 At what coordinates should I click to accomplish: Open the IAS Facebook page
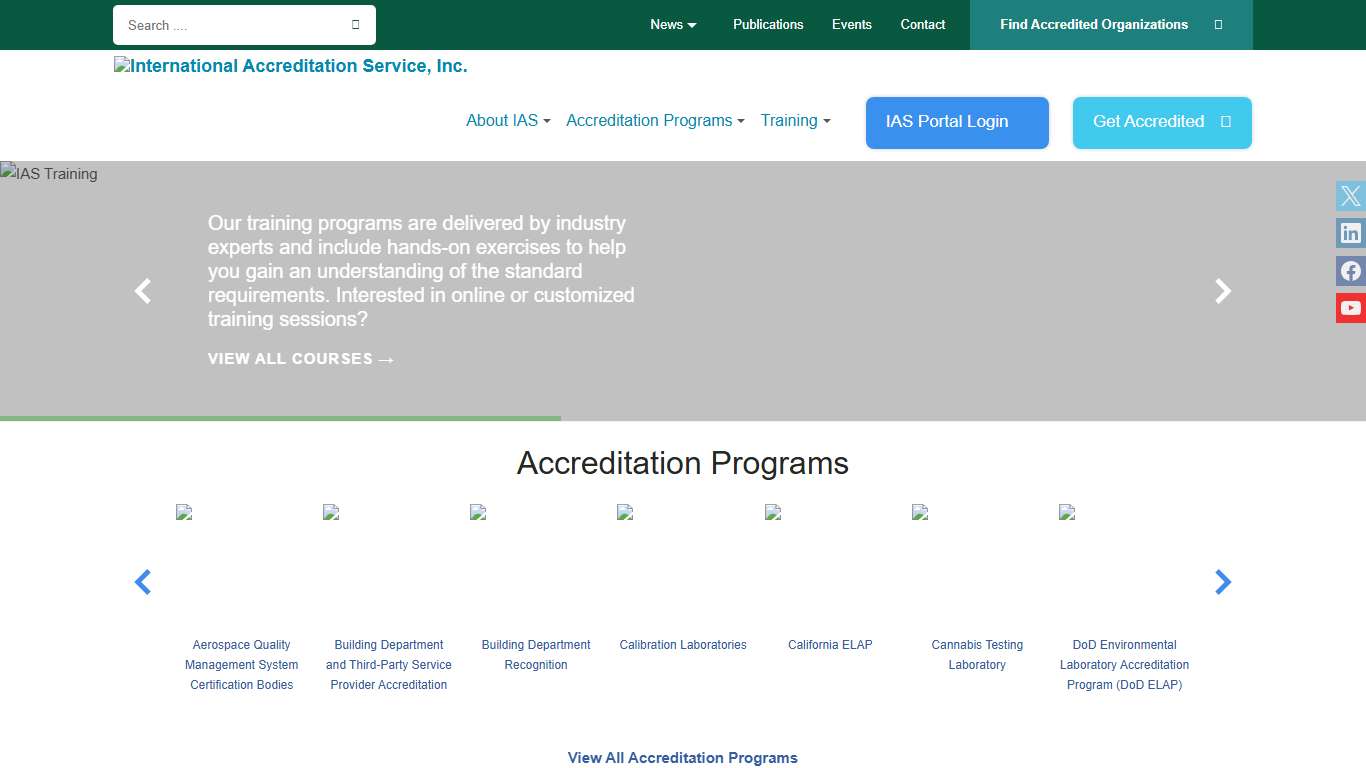(x=1350, y=270)
